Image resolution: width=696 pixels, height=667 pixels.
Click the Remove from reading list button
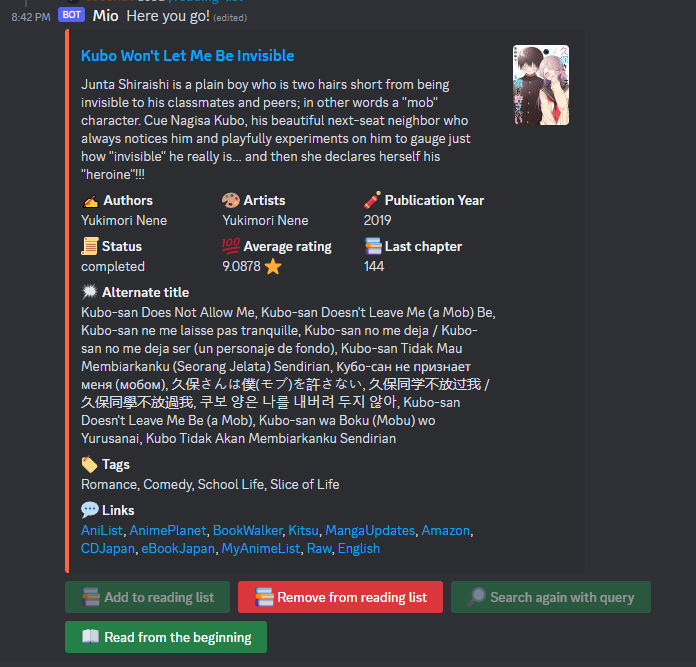tap(340, 597)
